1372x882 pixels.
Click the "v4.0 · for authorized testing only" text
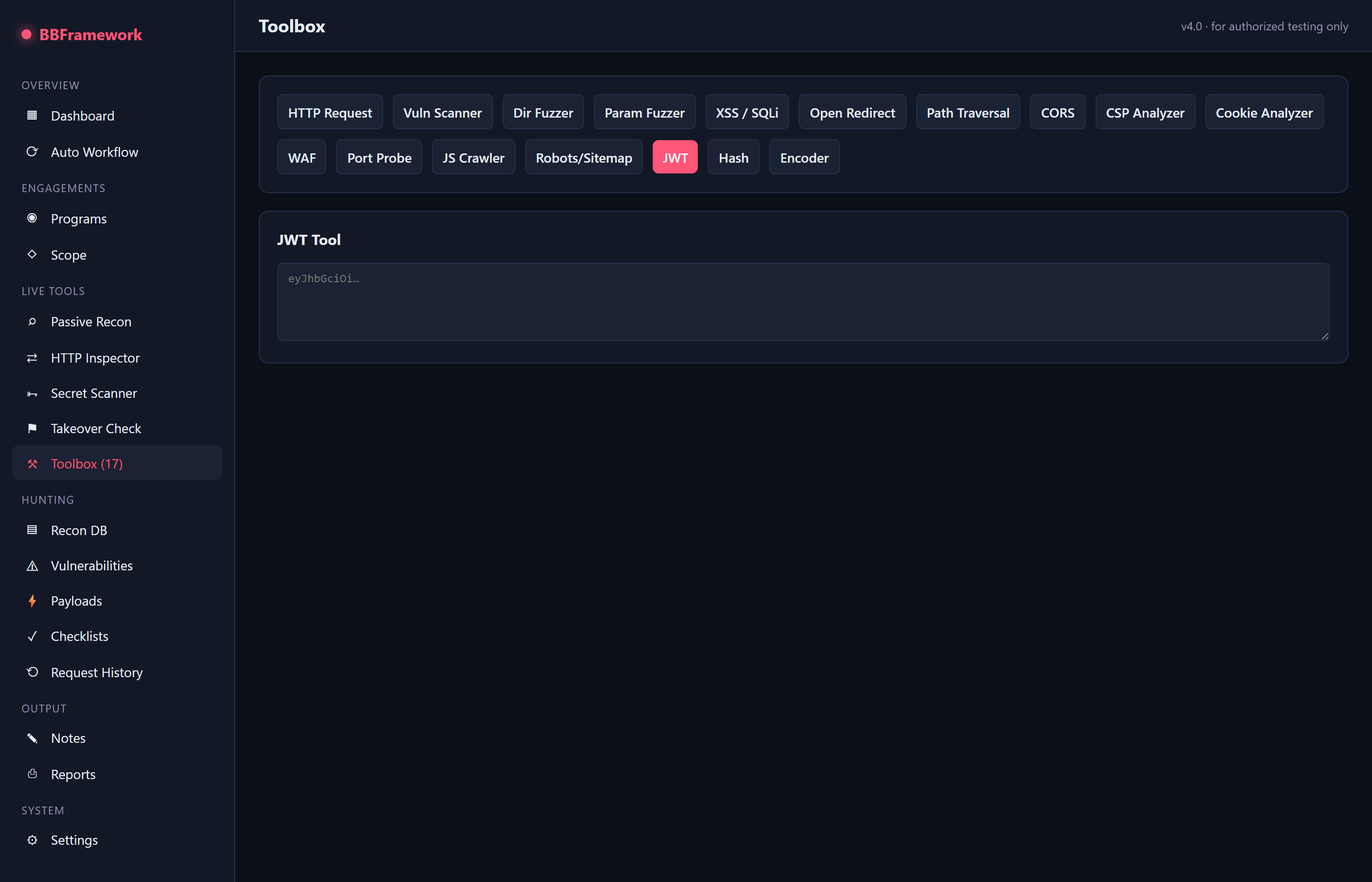coord(1264,26)
